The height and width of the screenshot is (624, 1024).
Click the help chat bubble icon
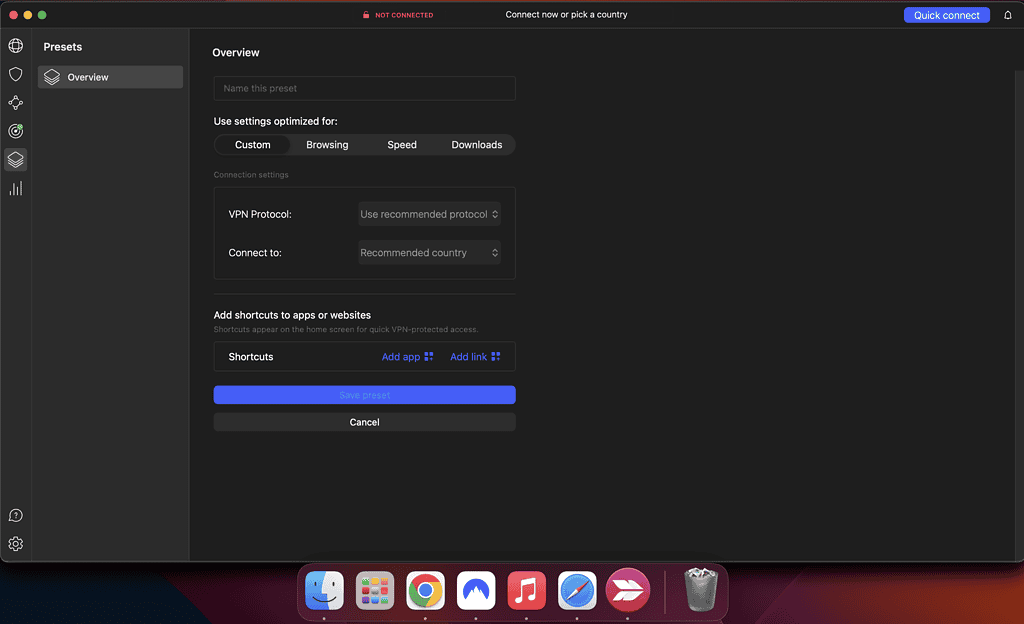tap(15, 516)
